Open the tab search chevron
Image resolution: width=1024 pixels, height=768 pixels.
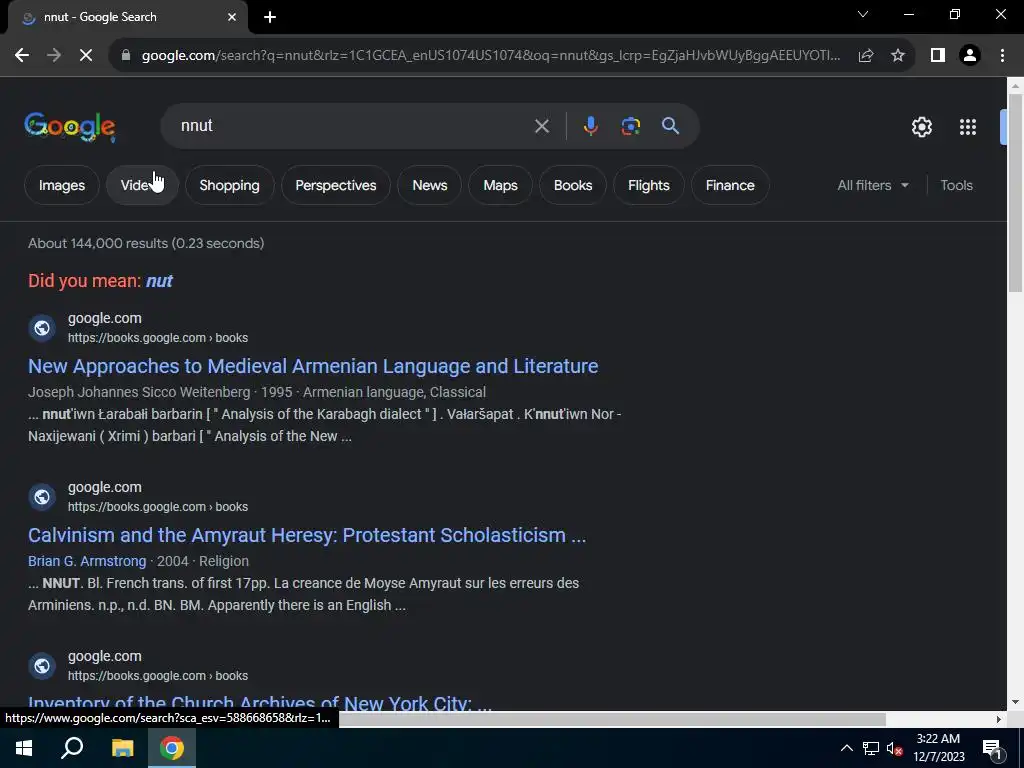tap(863, 14)
